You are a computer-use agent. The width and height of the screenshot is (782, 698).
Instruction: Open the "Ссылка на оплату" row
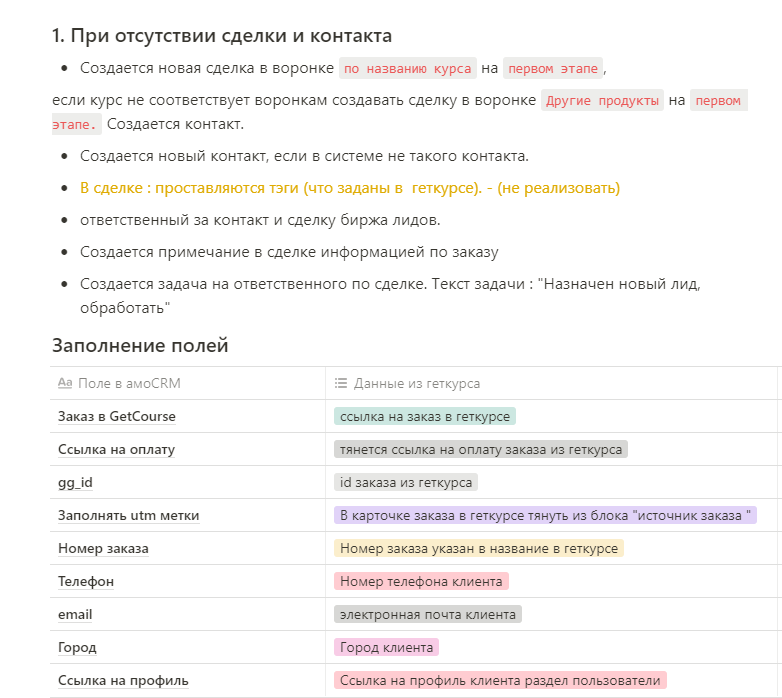pos(116,449)
